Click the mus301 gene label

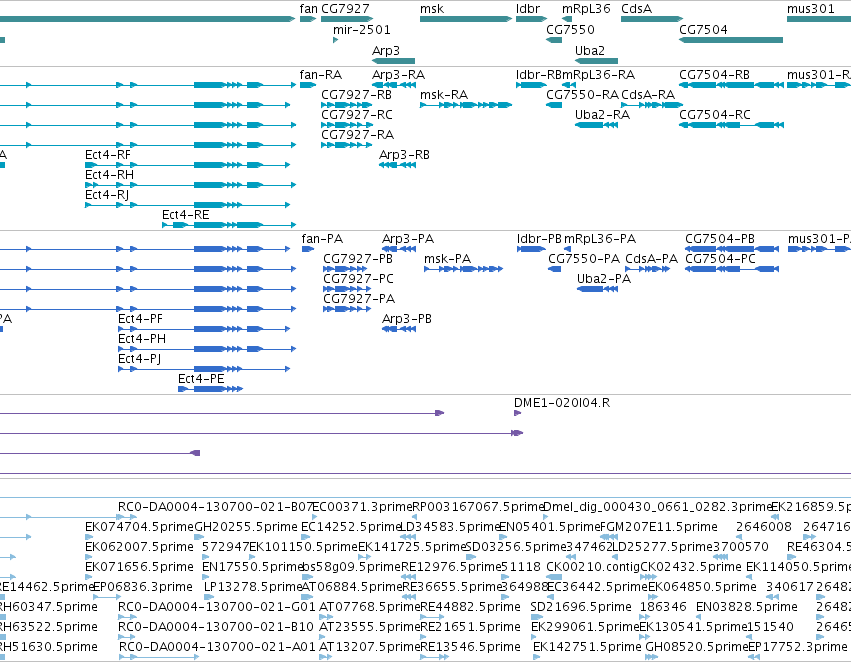tap(811, 9)
